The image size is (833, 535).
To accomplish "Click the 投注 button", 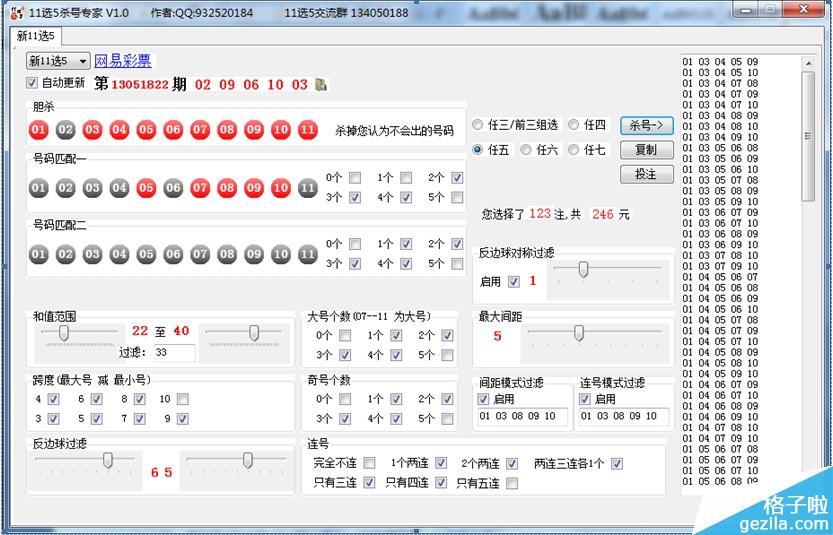I will 646,174.
